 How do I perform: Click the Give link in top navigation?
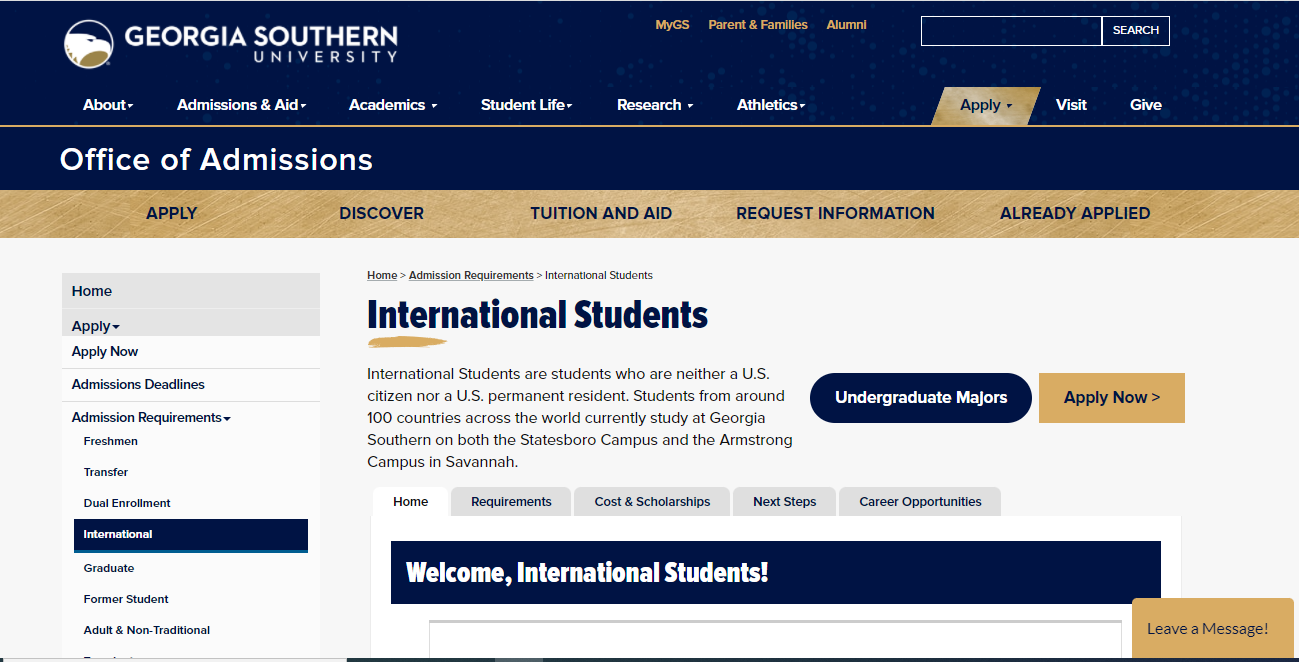(1146, 105)
